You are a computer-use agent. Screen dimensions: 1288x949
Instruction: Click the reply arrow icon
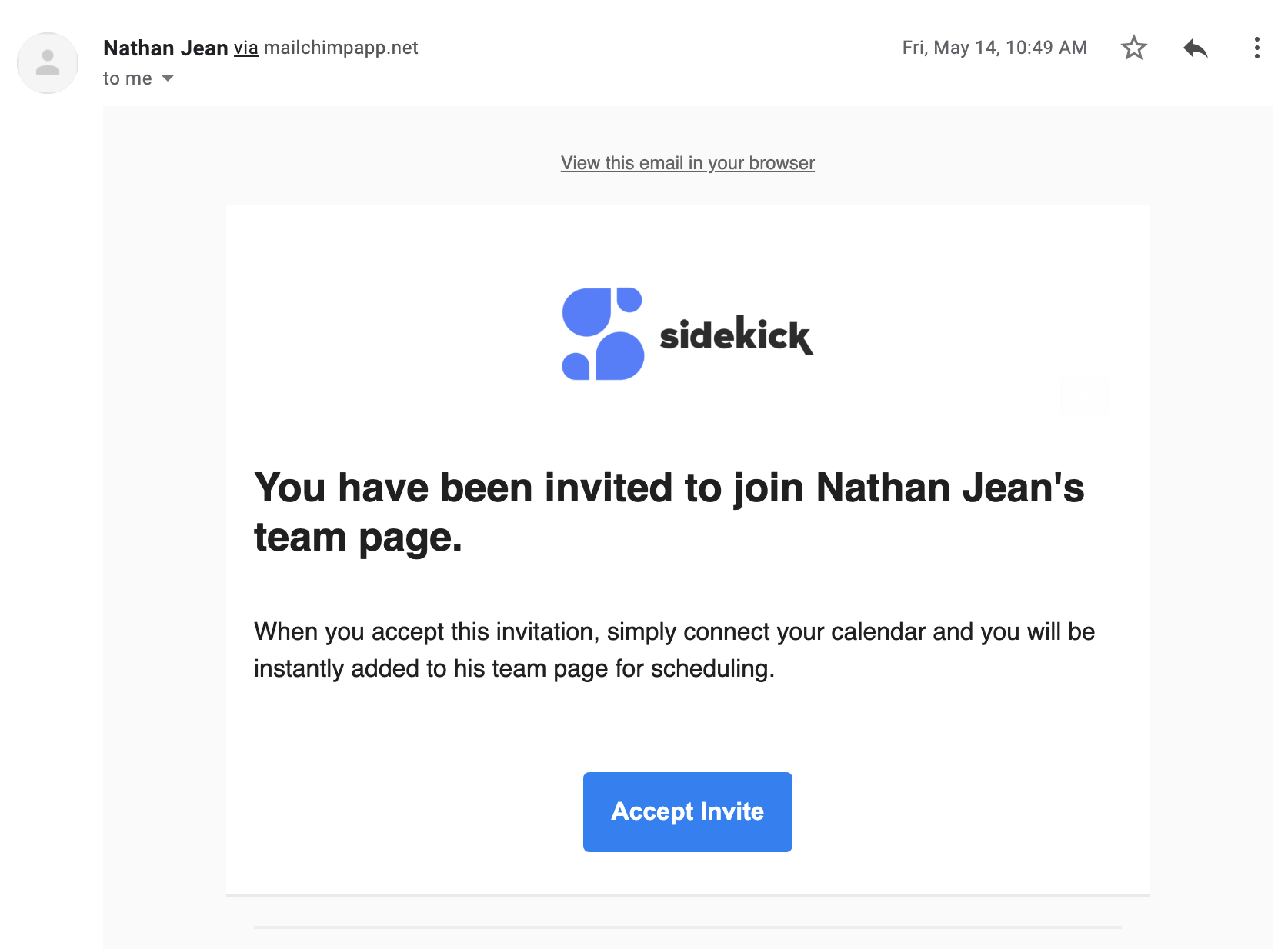tap(1195, 48)
